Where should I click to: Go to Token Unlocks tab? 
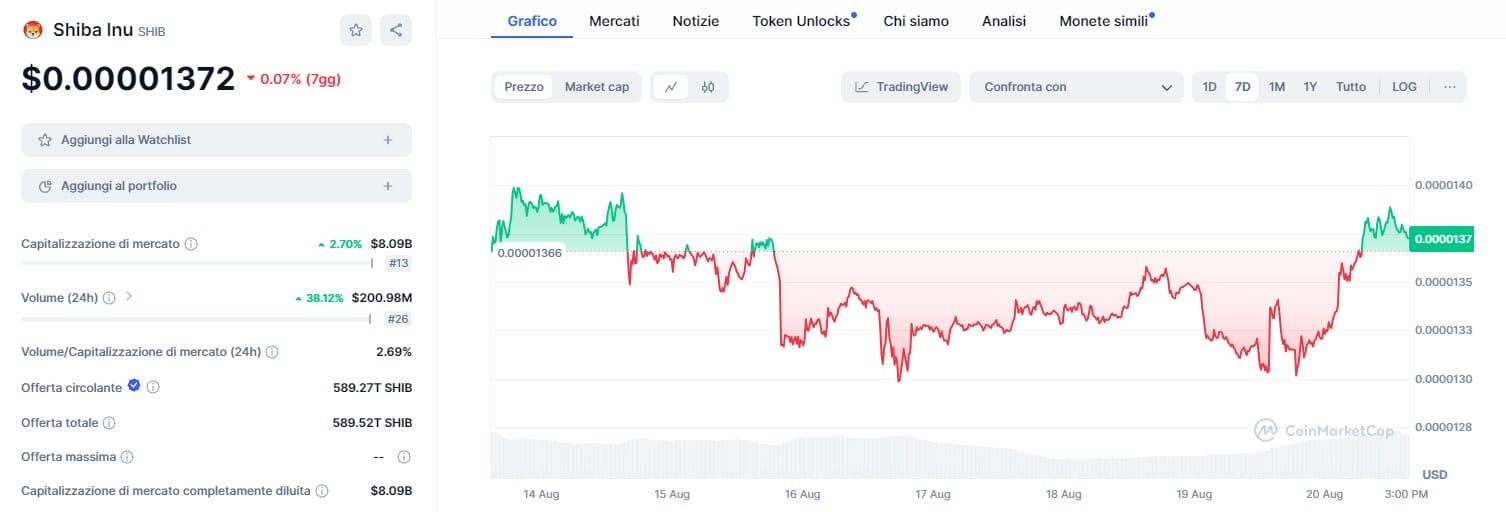pyautogui.click(x=801, y=20)
